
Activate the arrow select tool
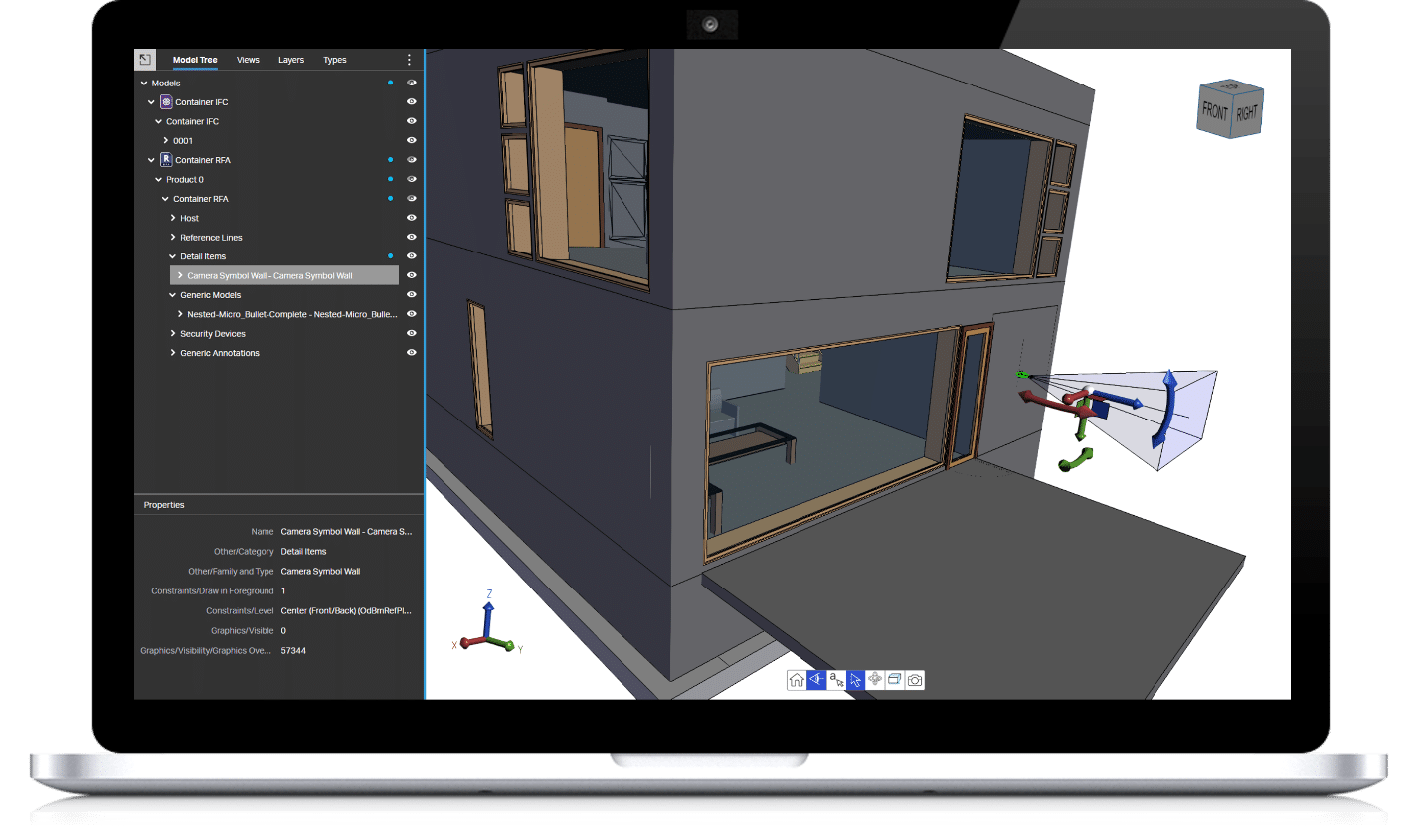pyautogui.click(x=856, y=680)
